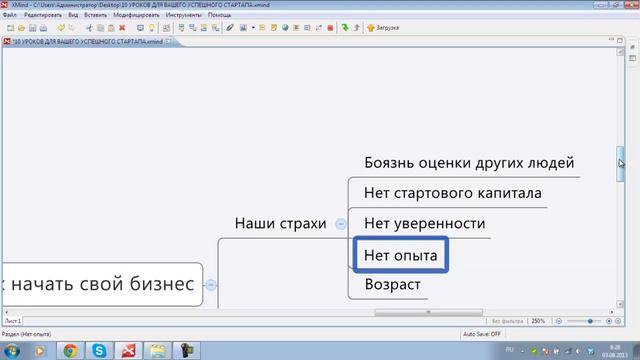Select the Нет опыта topic

click(x=401, y=255)
